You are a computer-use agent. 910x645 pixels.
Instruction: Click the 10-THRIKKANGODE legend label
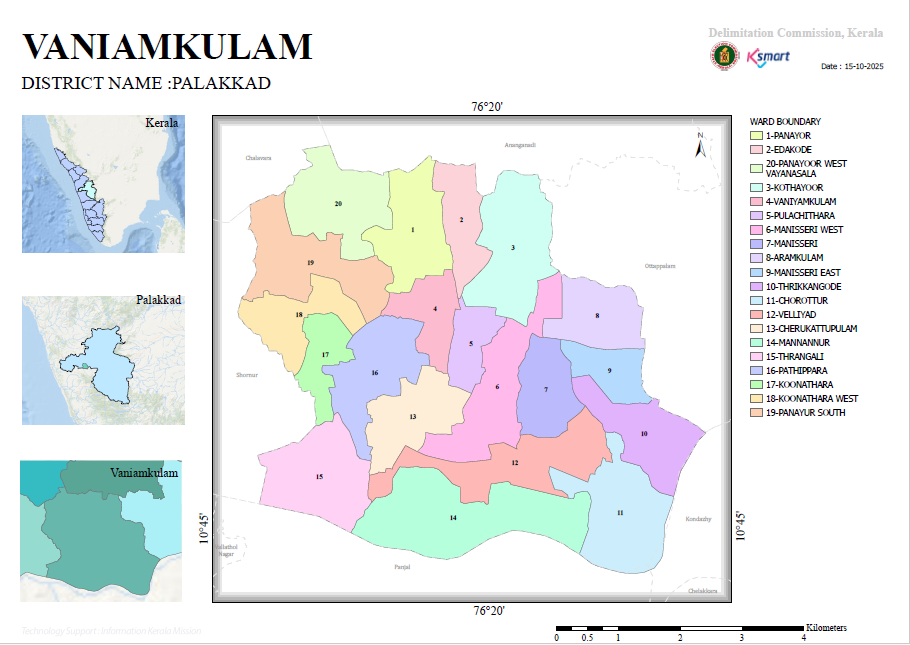click(803, 287)
